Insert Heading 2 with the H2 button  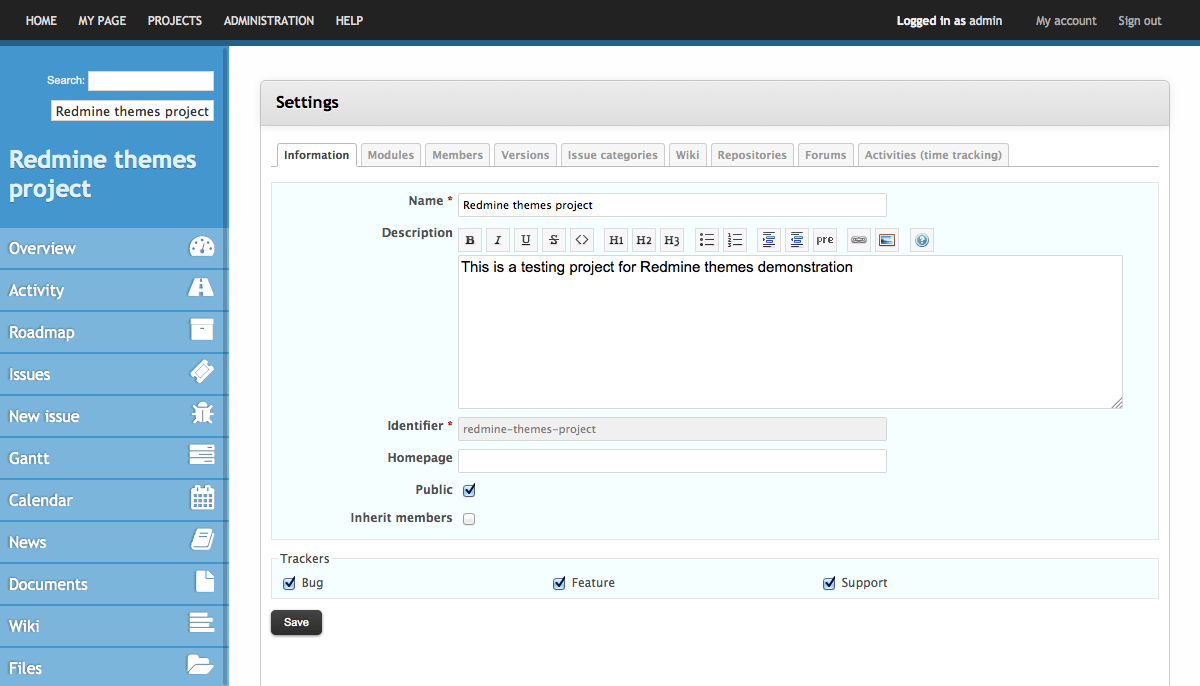pos(644,240)
